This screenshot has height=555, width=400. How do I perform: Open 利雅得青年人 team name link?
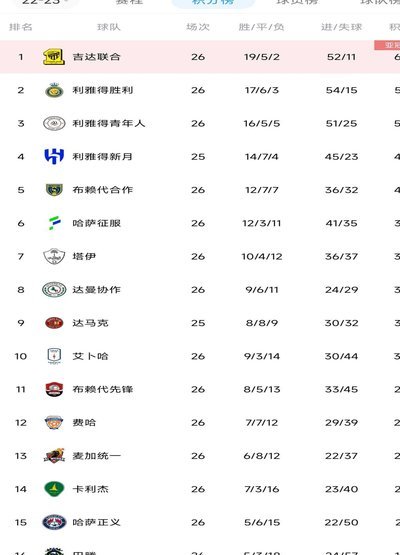click(109, 123)
